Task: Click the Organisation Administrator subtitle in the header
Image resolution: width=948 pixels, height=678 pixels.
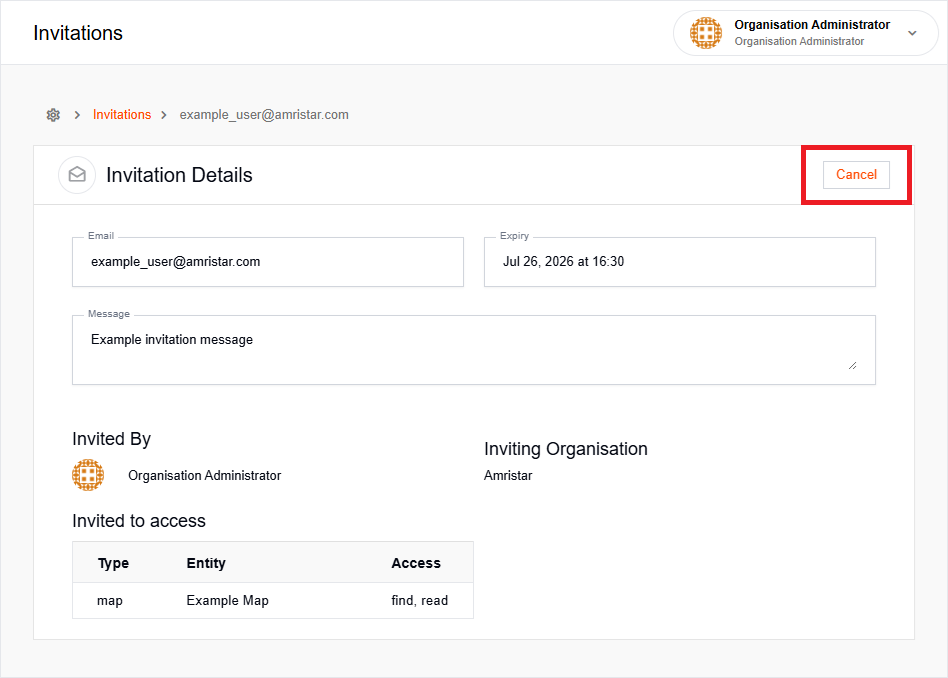Action: click(799, 41)
